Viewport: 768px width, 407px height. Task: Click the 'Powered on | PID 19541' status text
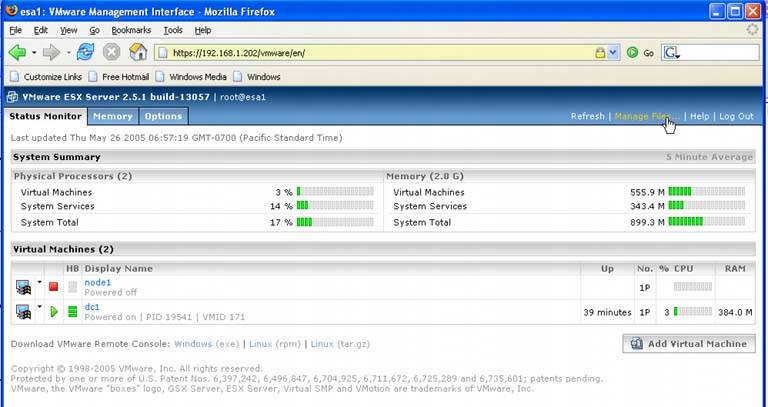tap(138, 317)
